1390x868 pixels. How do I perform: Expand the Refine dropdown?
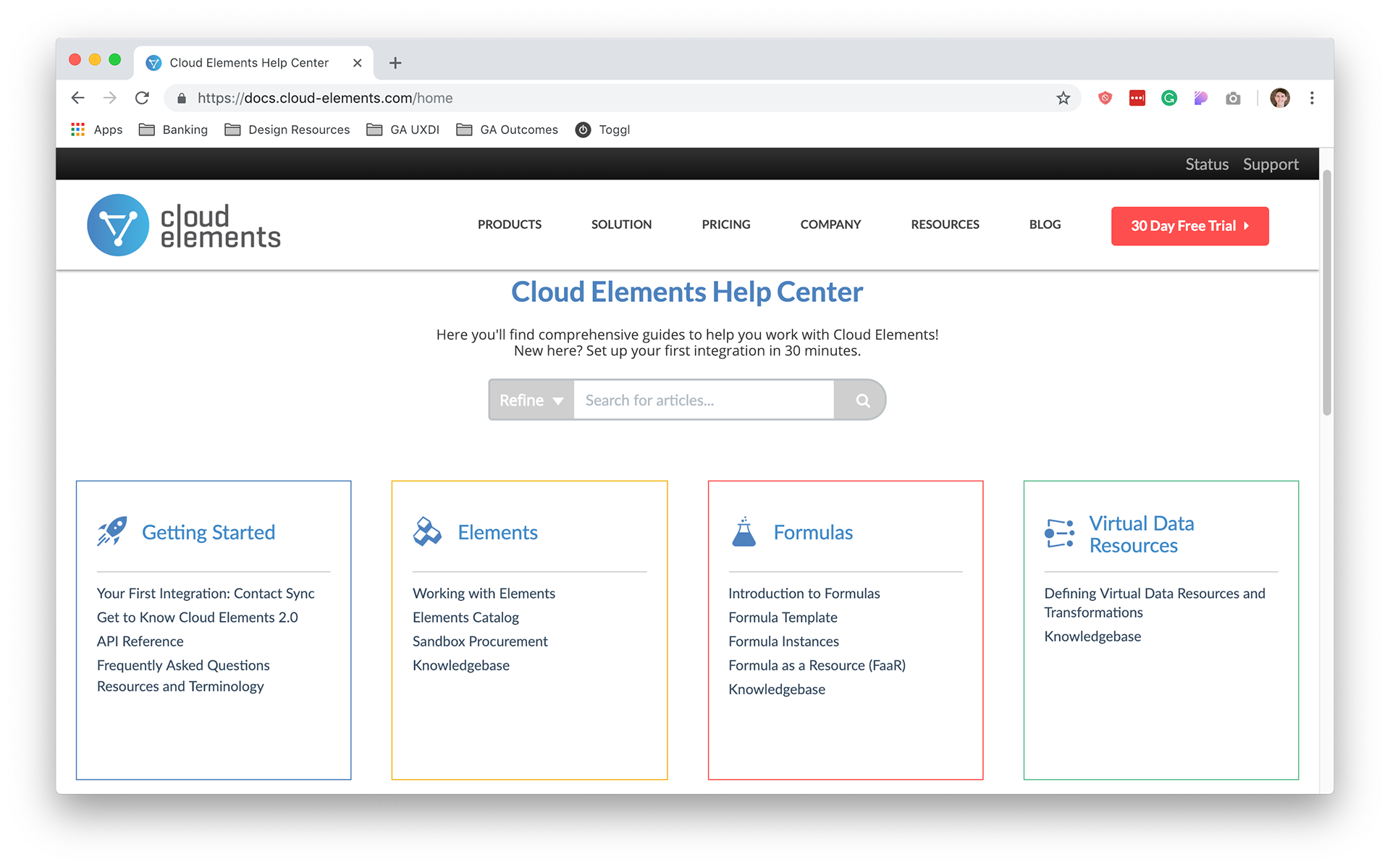[531, 400]
